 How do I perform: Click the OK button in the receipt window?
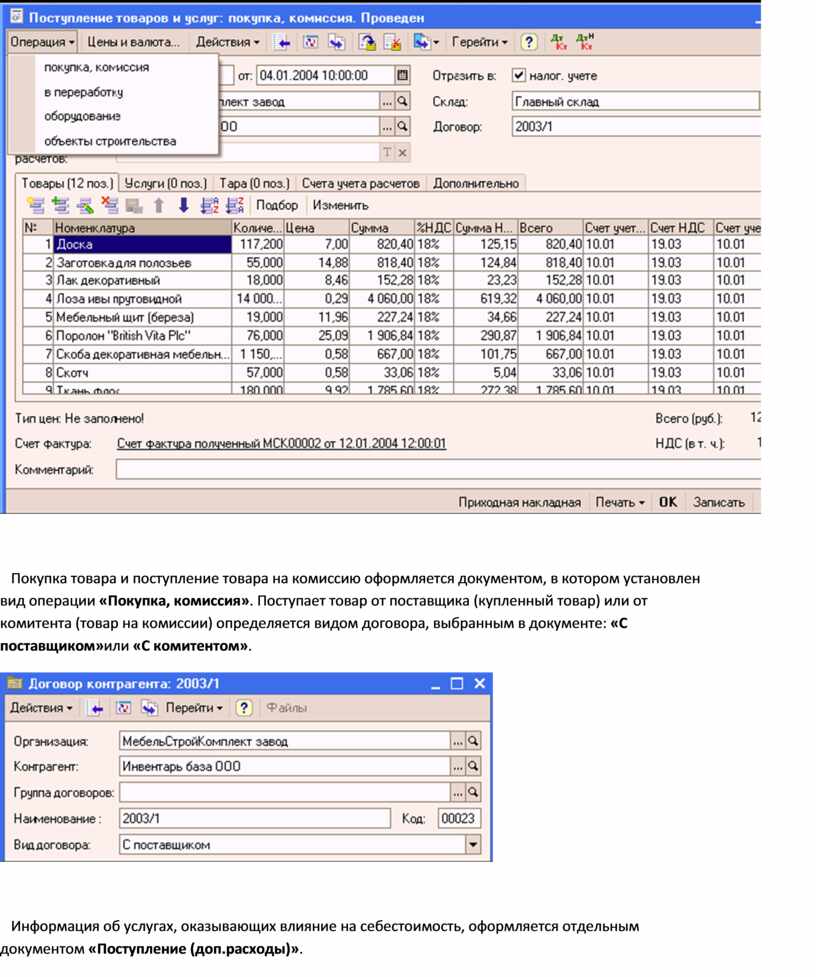pyautogui.click(x=668, y=502)
